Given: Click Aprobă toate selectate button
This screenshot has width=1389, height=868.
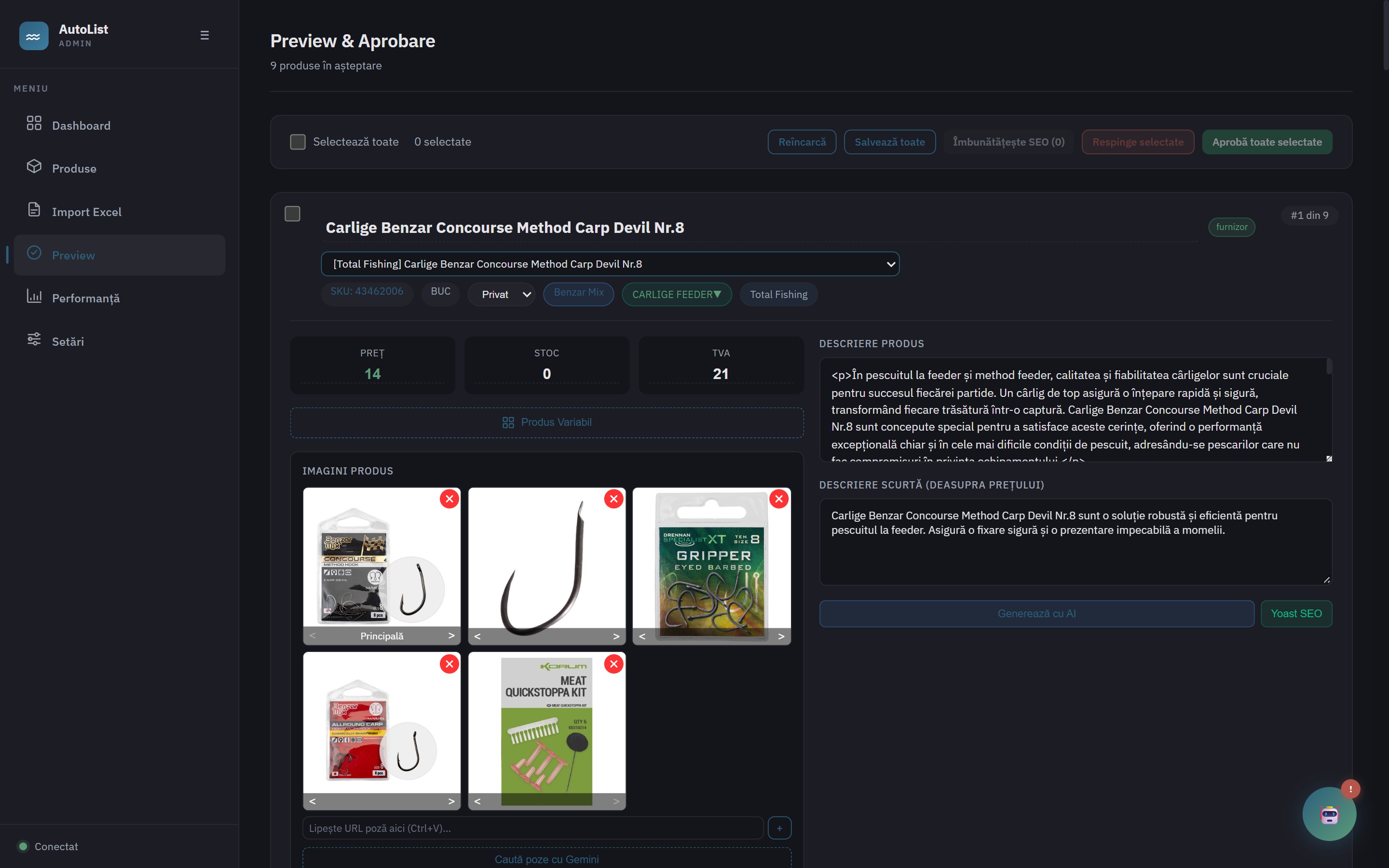Looking at the screenshot, I should [x=1267, y=142].
